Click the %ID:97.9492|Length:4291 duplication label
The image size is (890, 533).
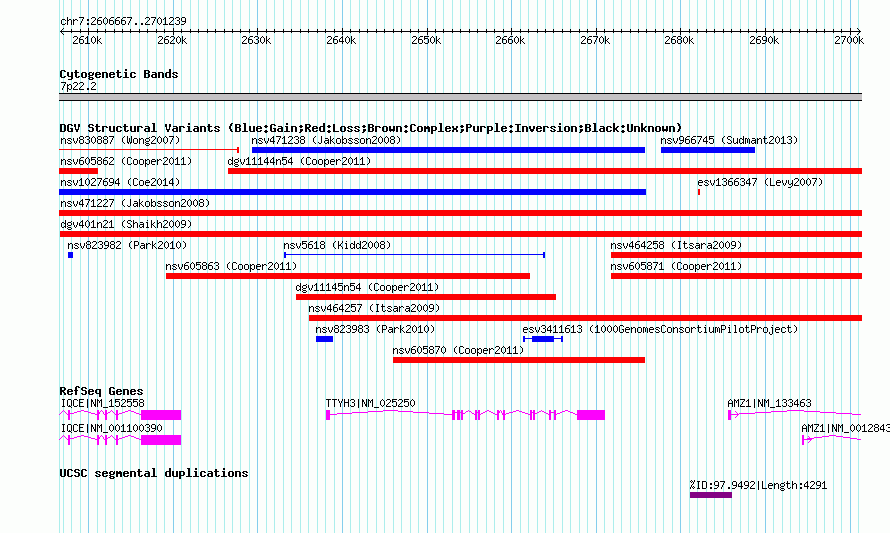(x=758, y=485)
